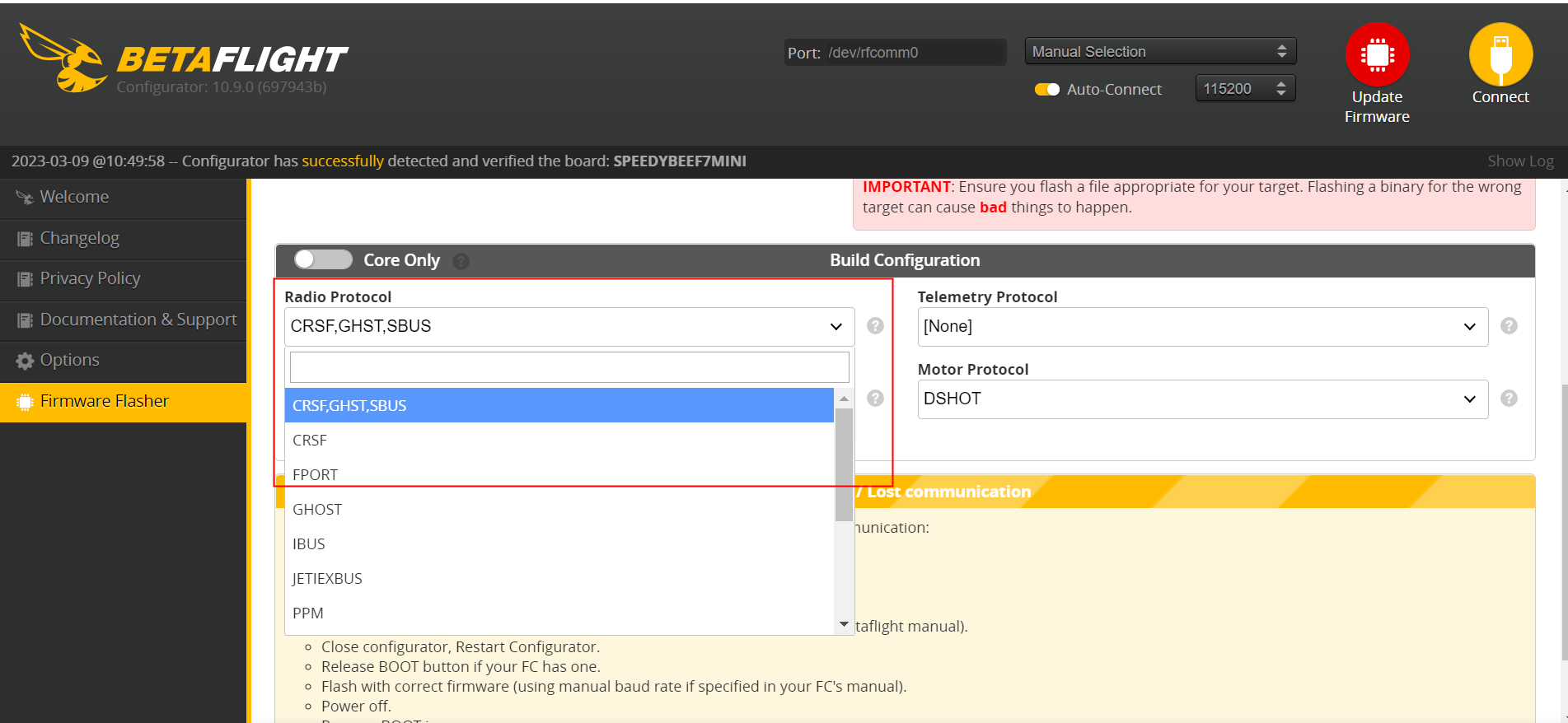Click the radio protocol search field
Viewport: 1568px width, 723px height.
coord(569,367)
